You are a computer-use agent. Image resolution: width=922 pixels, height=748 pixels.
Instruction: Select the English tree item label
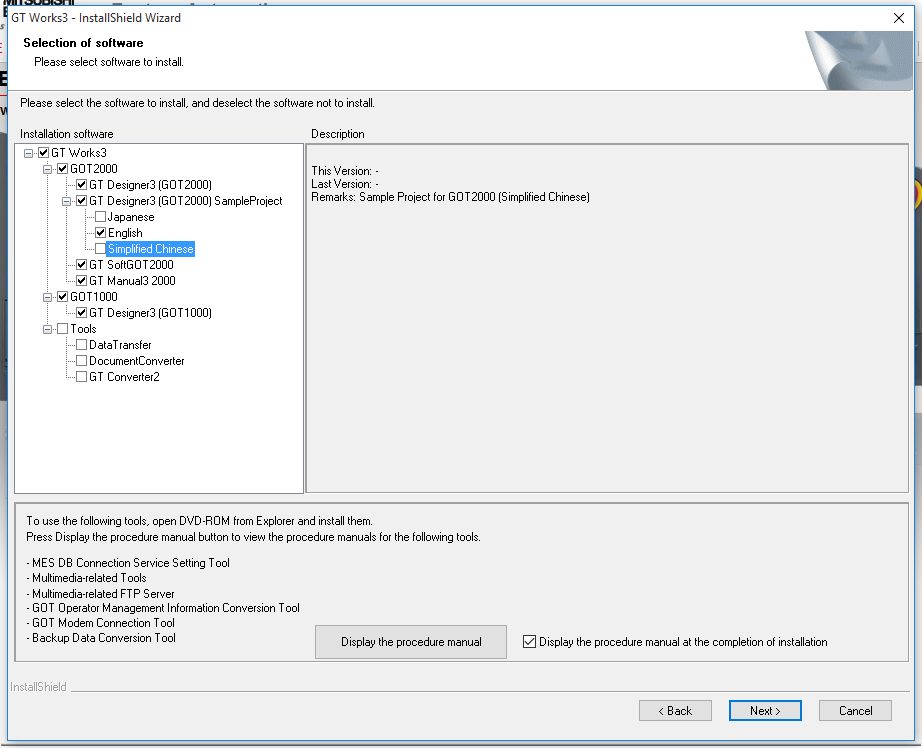click(125, 233)
